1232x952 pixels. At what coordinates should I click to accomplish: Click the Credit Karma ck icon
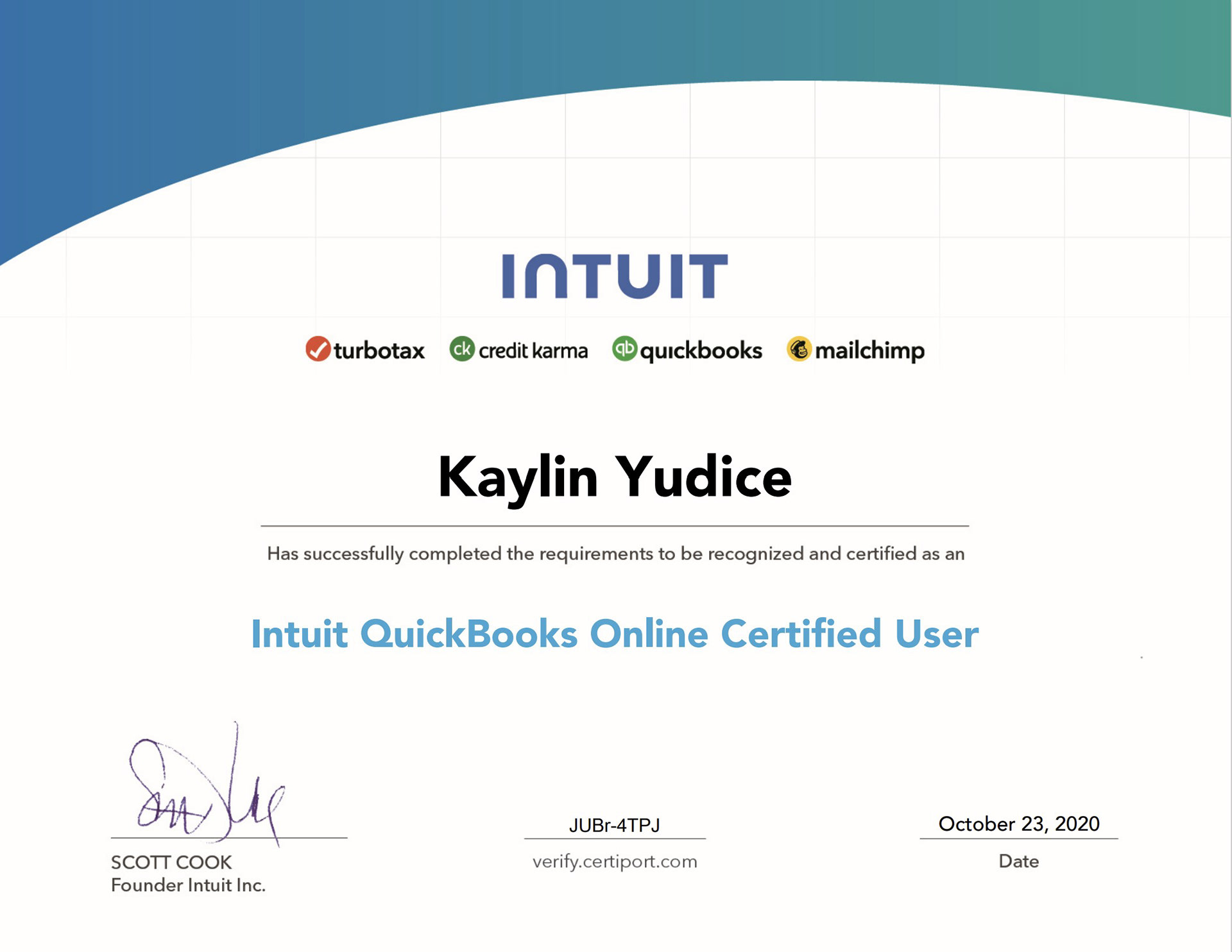(x=462, y=349)
